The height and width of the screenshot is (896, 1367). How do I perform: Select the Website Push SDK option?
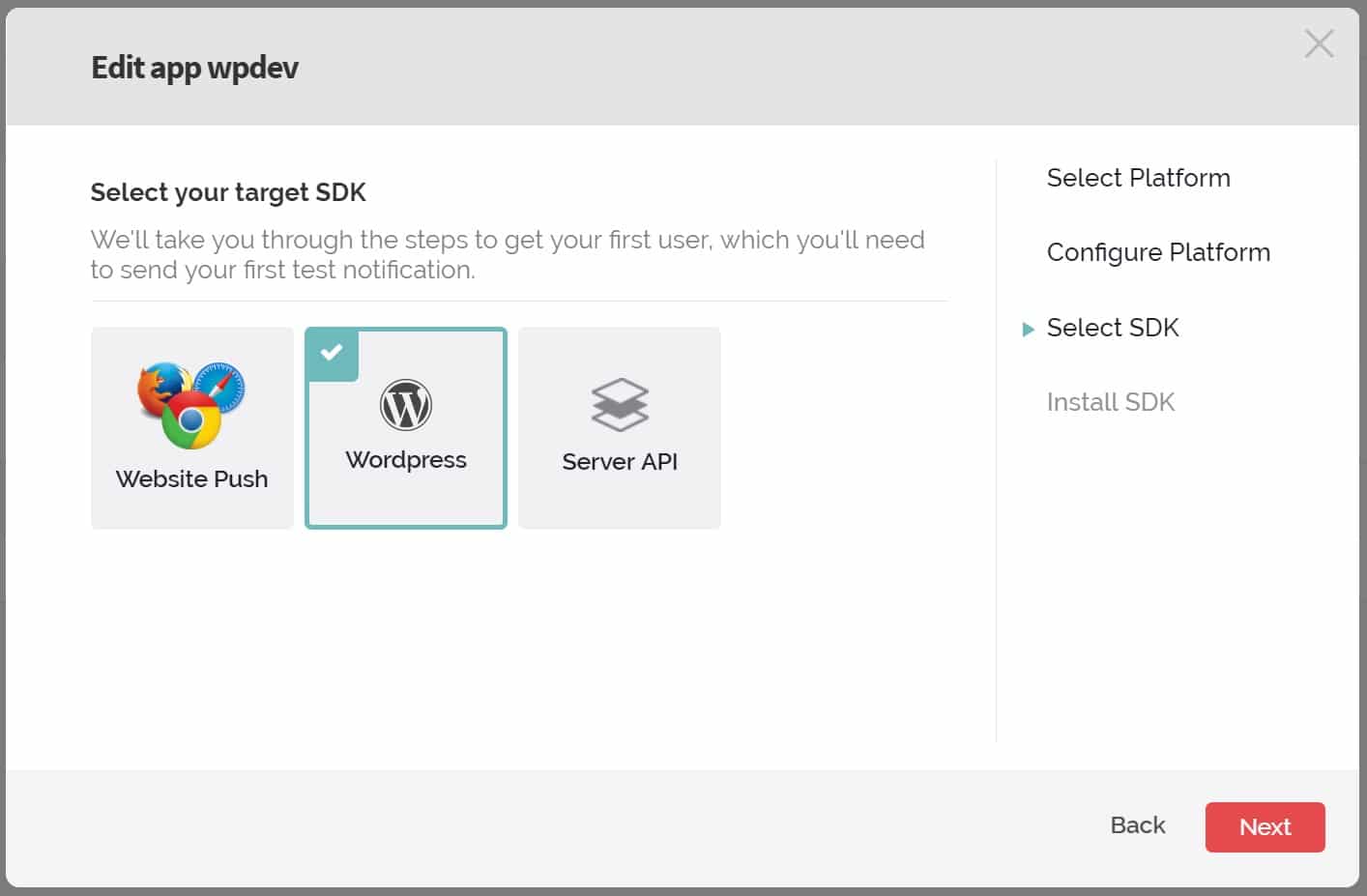[191, 428]
